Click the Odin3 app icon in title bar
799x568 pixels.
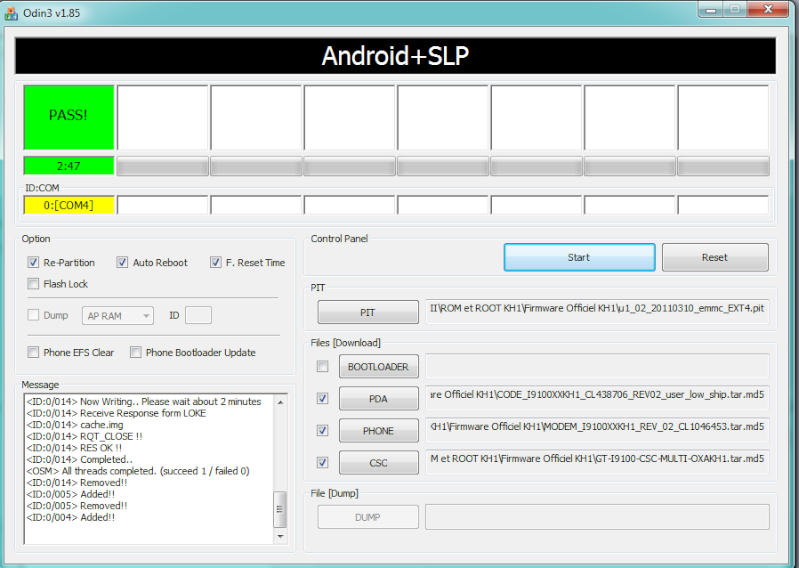click(11, 13)
